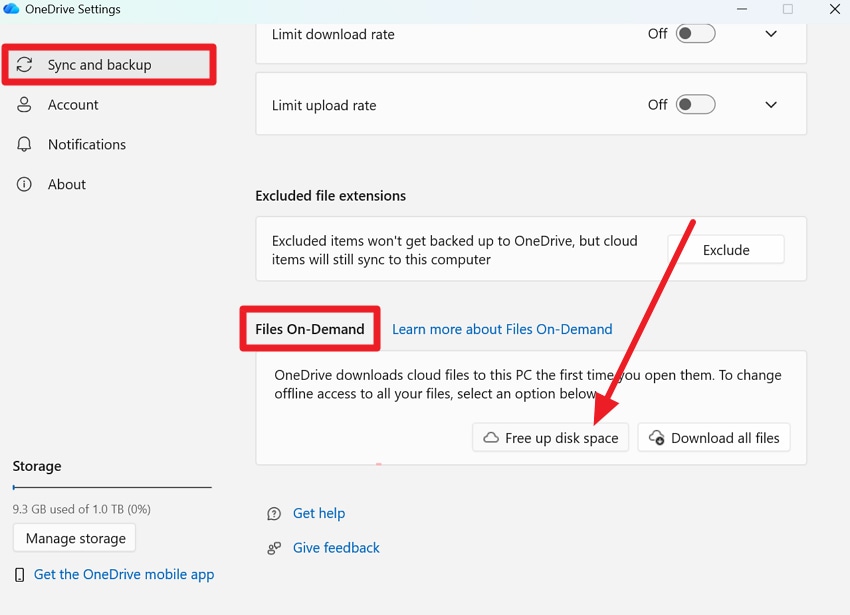Enable the Limit download rate toggle
Screen dimensions: 850x615
coord(696,33)
